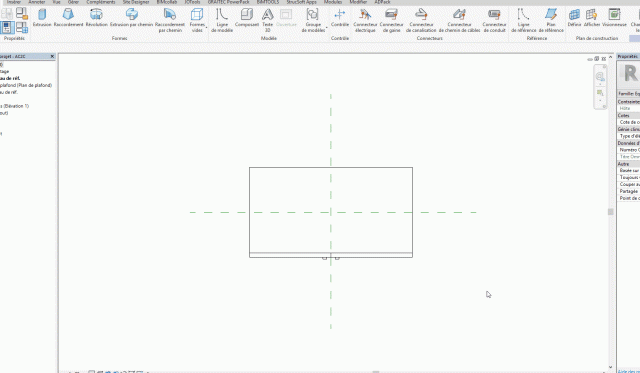Screen dimensions: 640x373
Task: Click the Composant tool
Action: tap(247, 18)
